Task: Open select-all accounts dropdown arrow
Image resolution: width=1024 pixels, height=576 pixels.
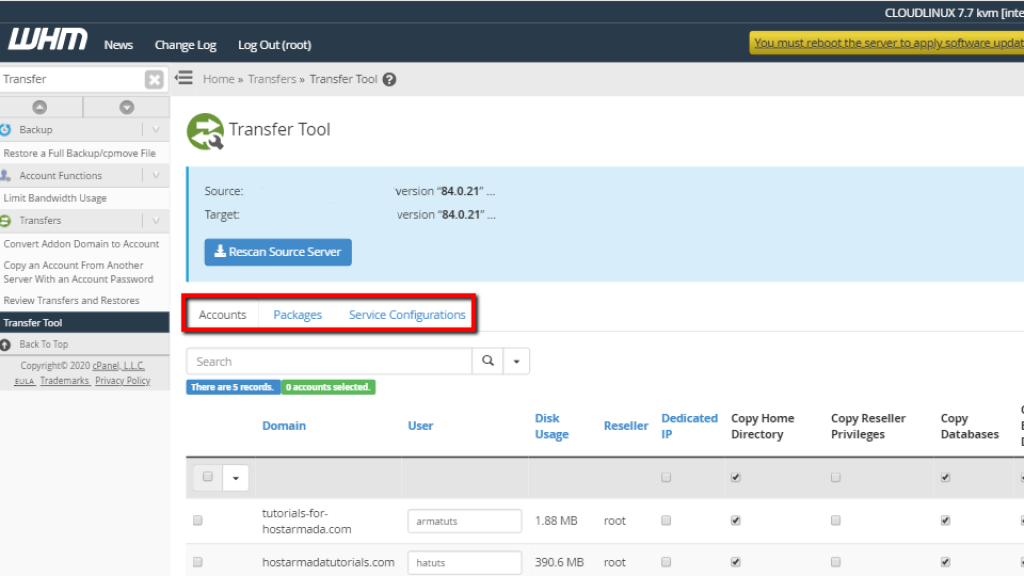Action: pos(236,477)
